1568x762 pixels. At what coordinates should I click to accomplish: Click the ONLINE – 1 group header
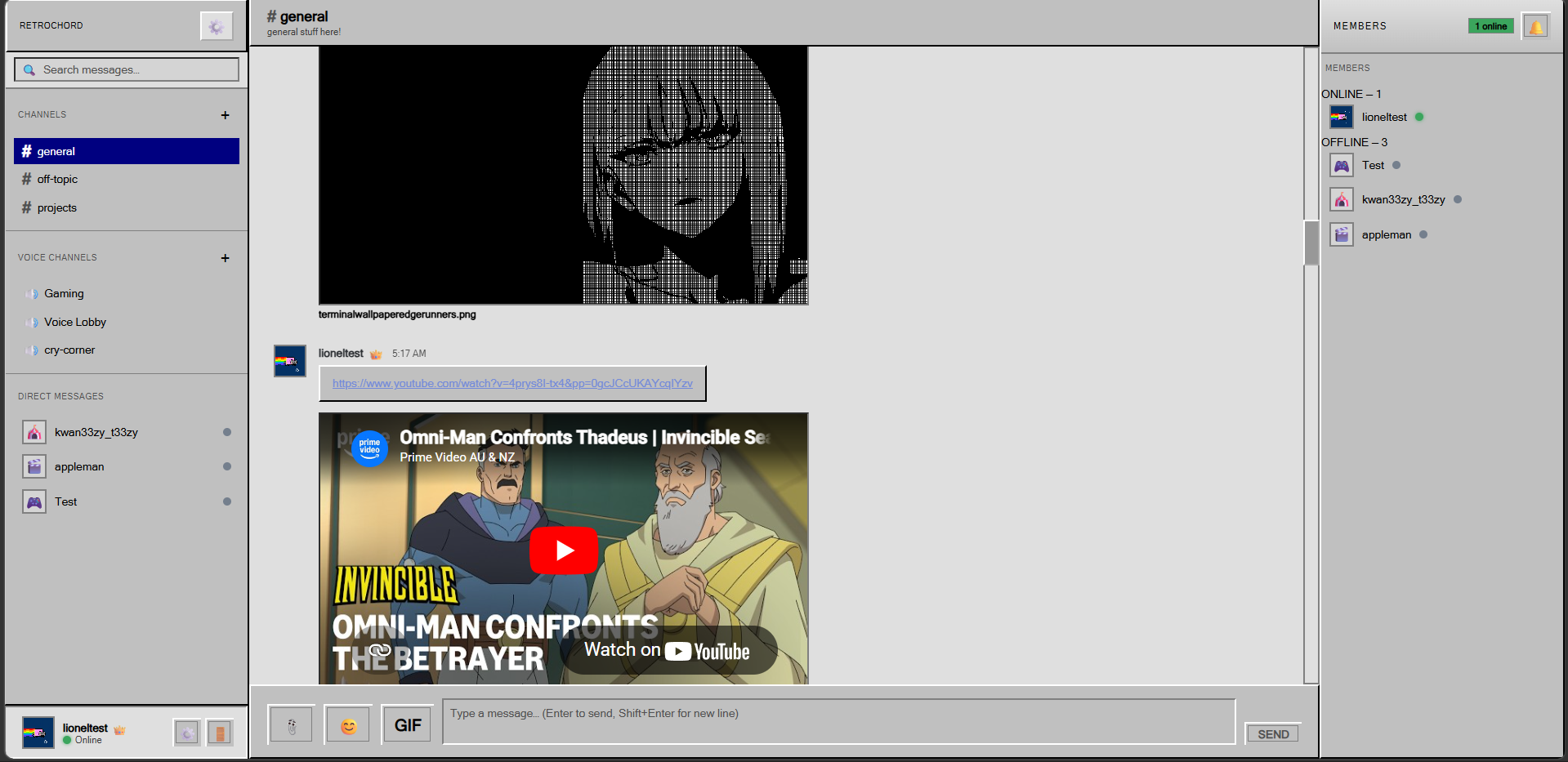[x=1351, y=94]
